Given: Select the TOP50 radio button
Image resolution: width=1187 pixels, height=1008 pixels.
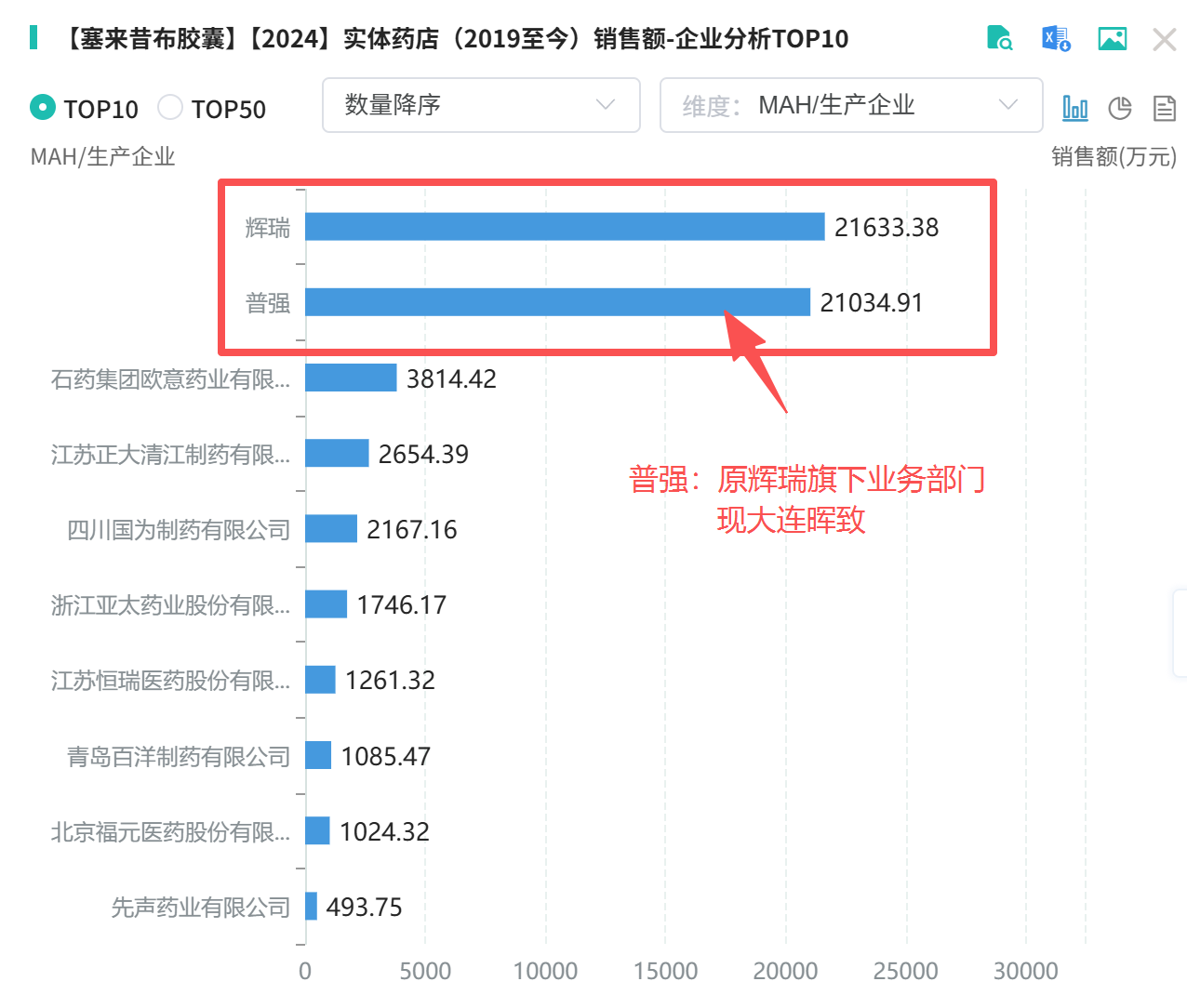Looking at the screenshot, I should (170, 108).
